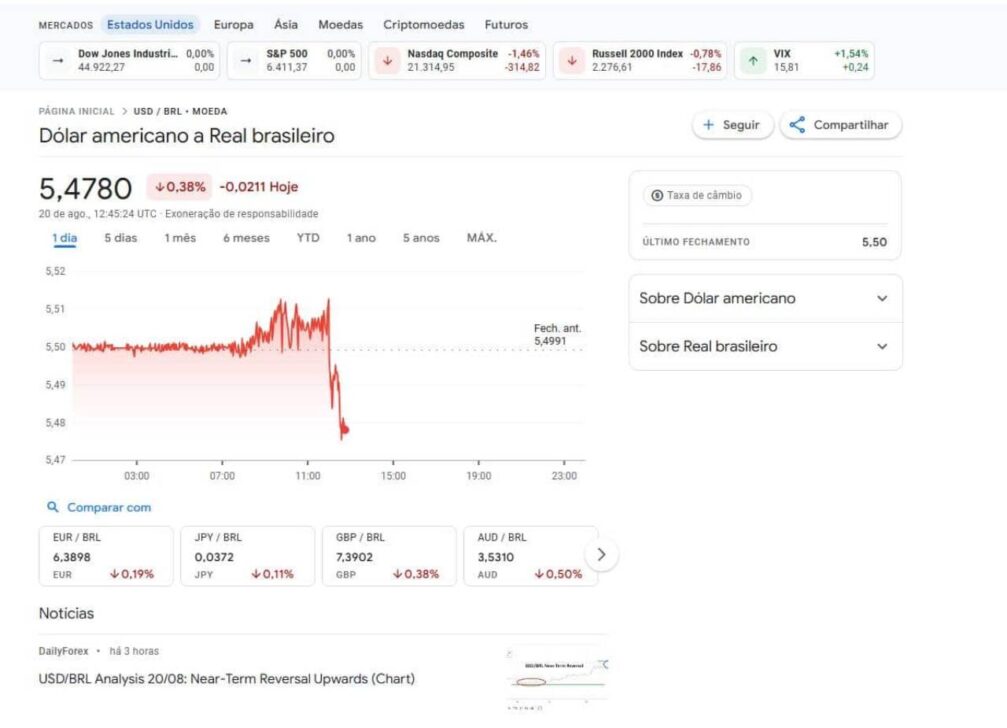Viewport: 1007px width, 728px height.
Task: Click the 11:00 time axis label
Action: coord(308,476)
